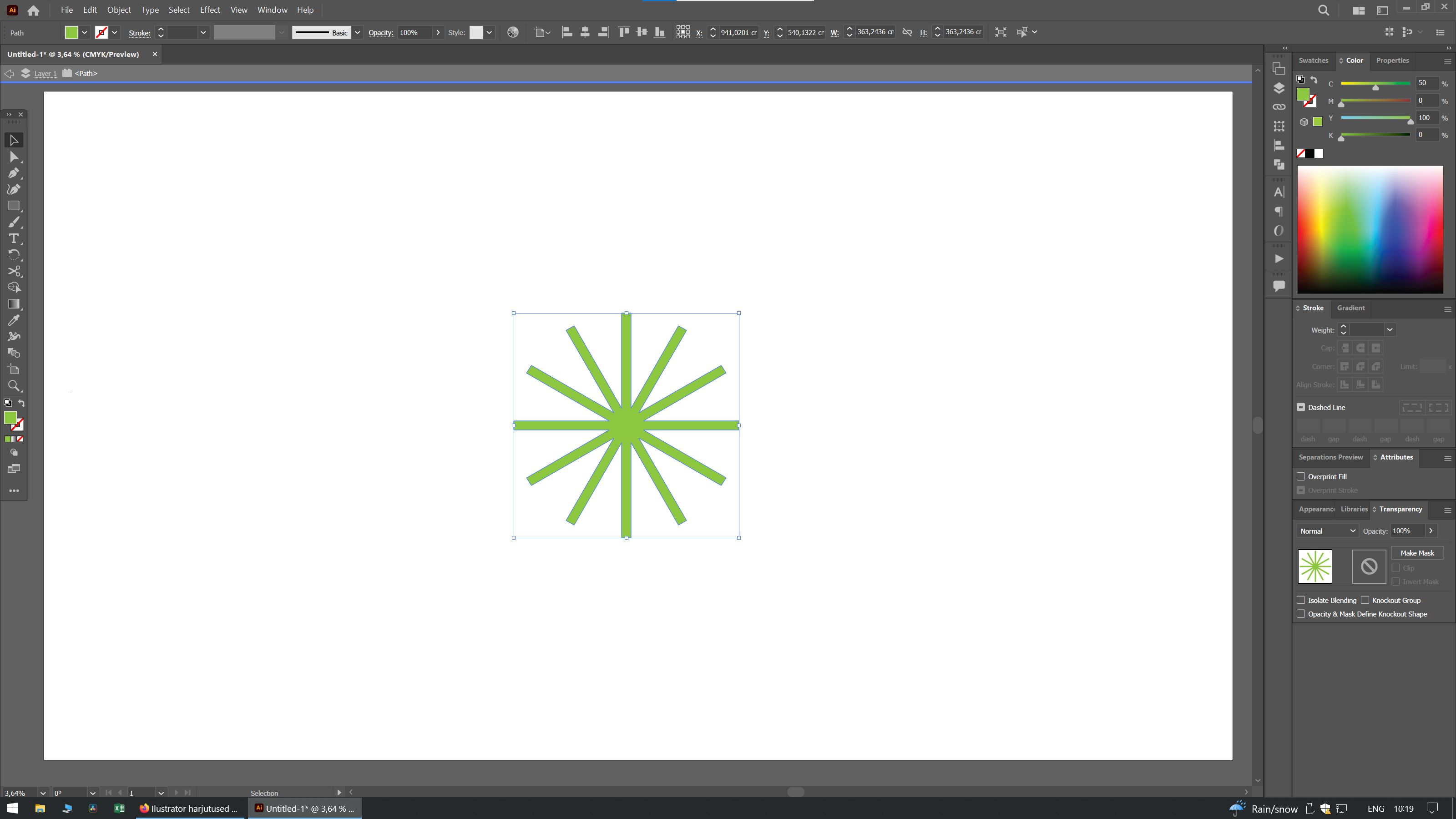Click the X position input field
This screenshot has height=819, width=1456.
click(x=738, y=32)
